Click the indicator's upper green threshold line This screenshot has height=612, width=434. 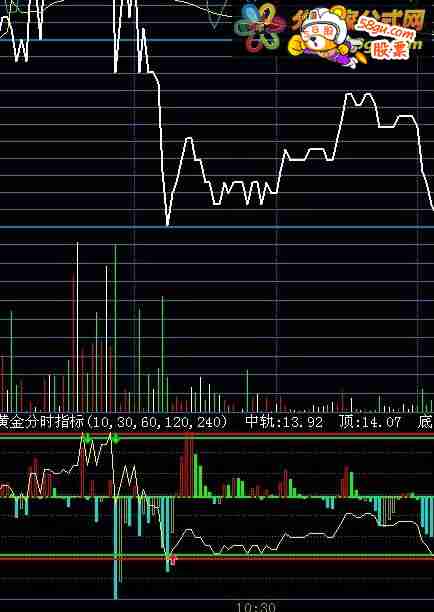[217, 438]
